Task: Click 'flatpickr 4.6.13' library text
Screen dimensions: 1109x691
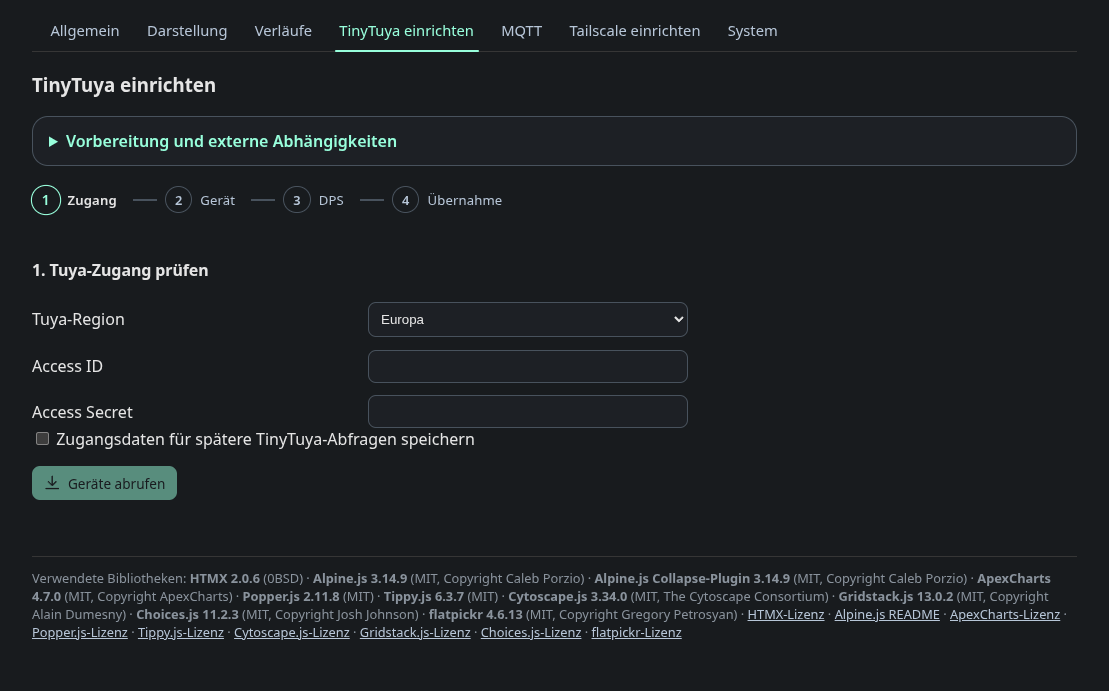Action: pos(475,615)
